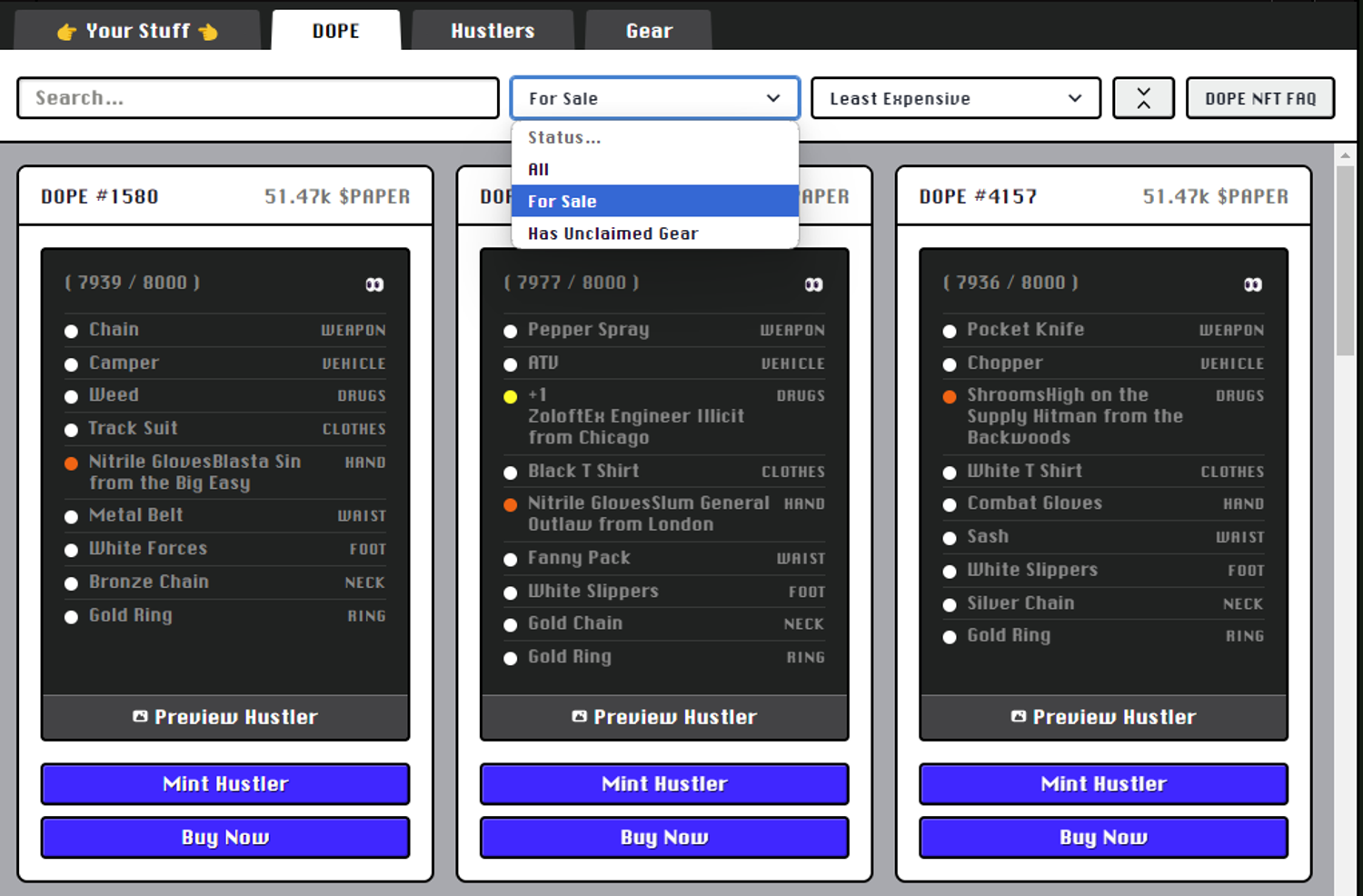Click orange dot beside ShroomsHigh item
Viewport: 1363px width, 896px height.
coord(950,397)
